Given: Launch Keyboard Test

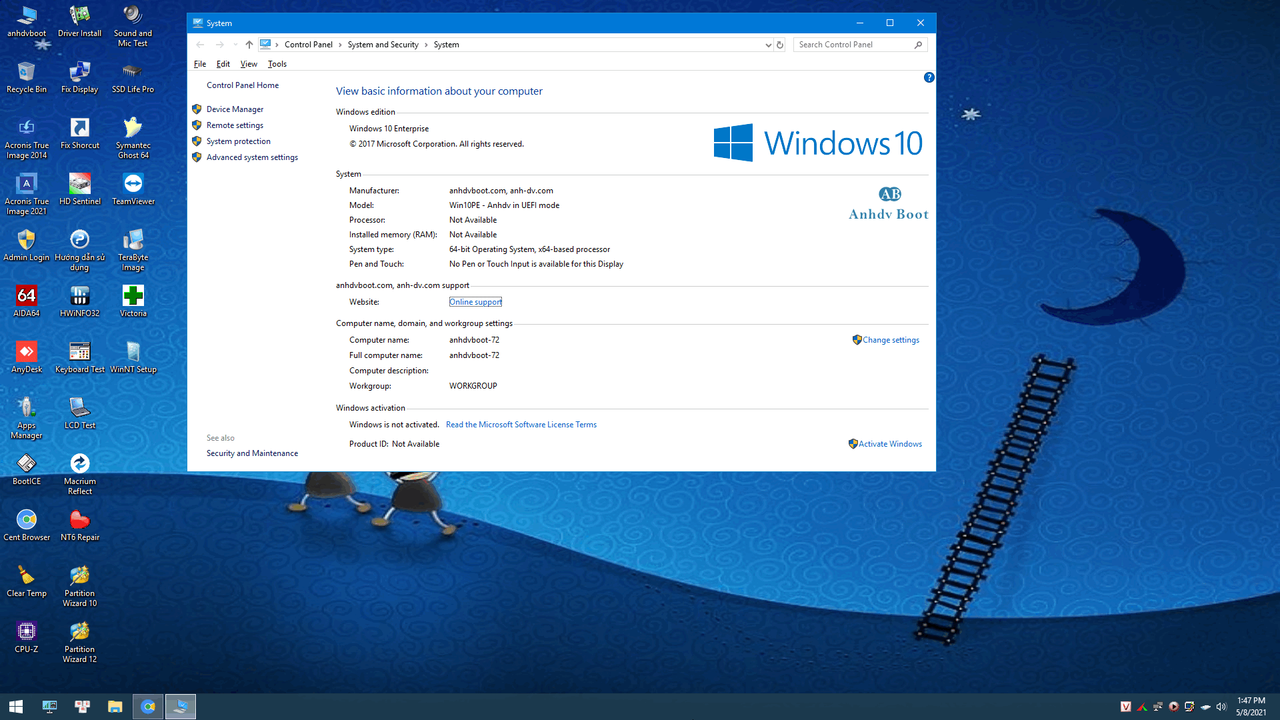Looking at the screenshot, I should click(x=80, y=358).
